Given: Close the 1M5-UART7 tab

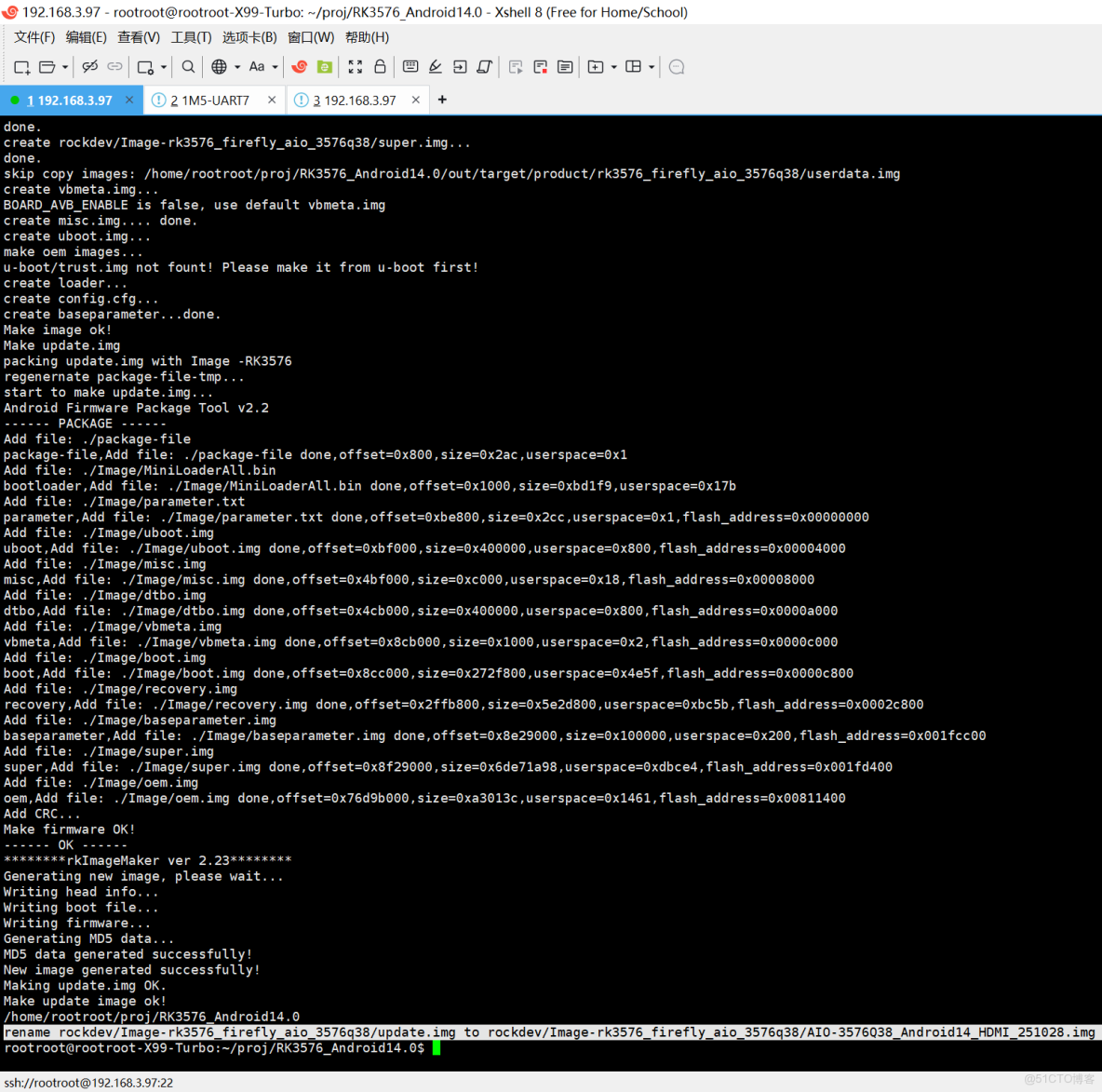Looking at the screenshot, I should pyautogui.click(x=272, y=100).
